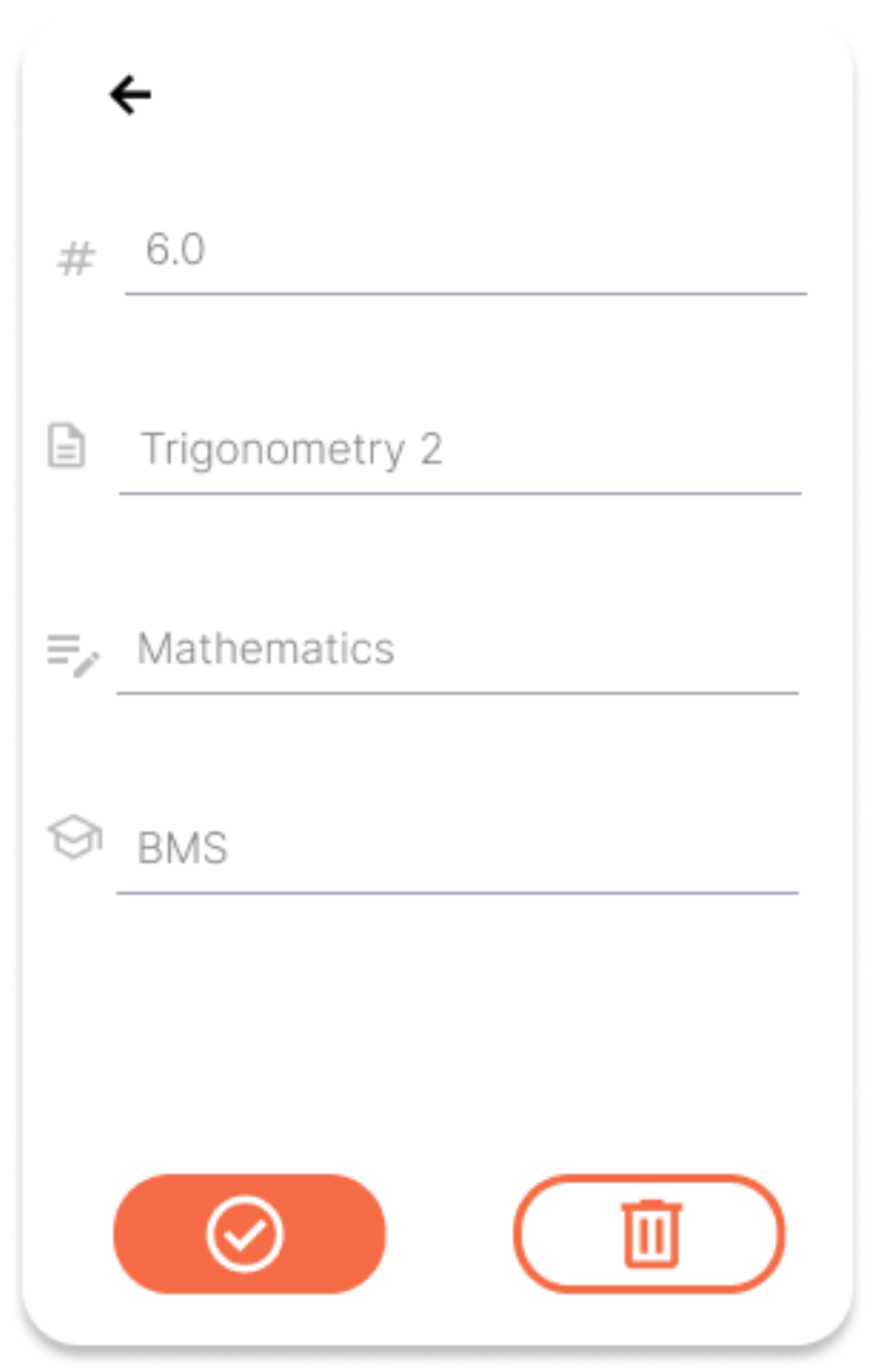The image size is (872, 1372).
Task: Click the trash can icon
Action: pyautogui.click(x=651, y=1234)
